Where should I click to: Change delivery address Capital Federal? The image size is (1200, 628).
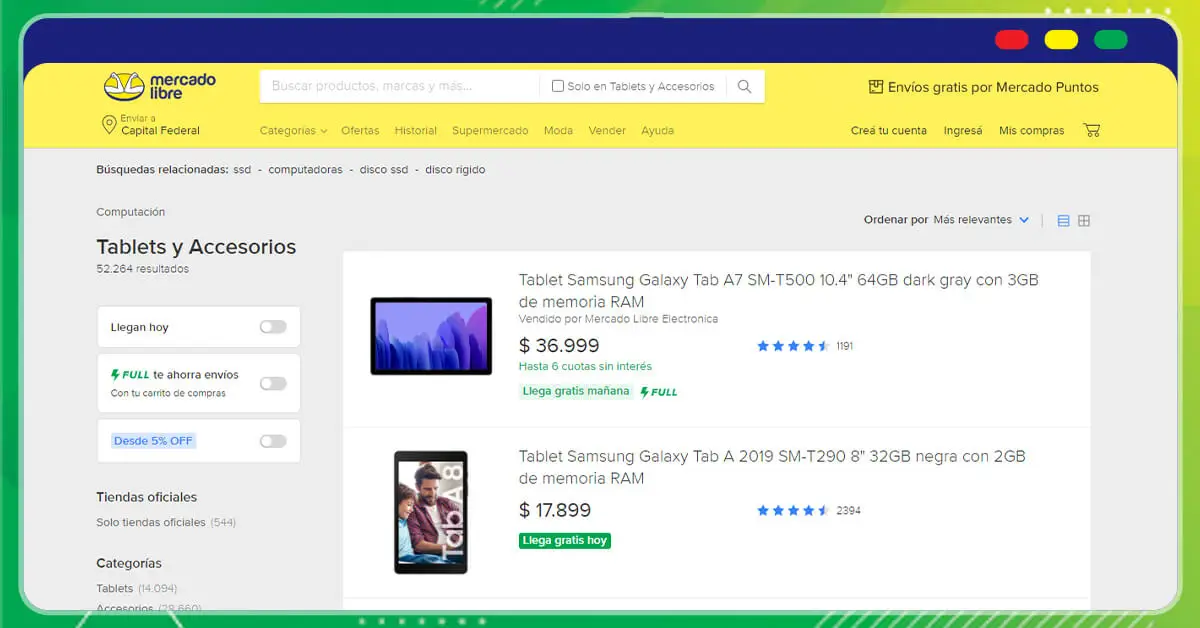(x=160, y=131)
